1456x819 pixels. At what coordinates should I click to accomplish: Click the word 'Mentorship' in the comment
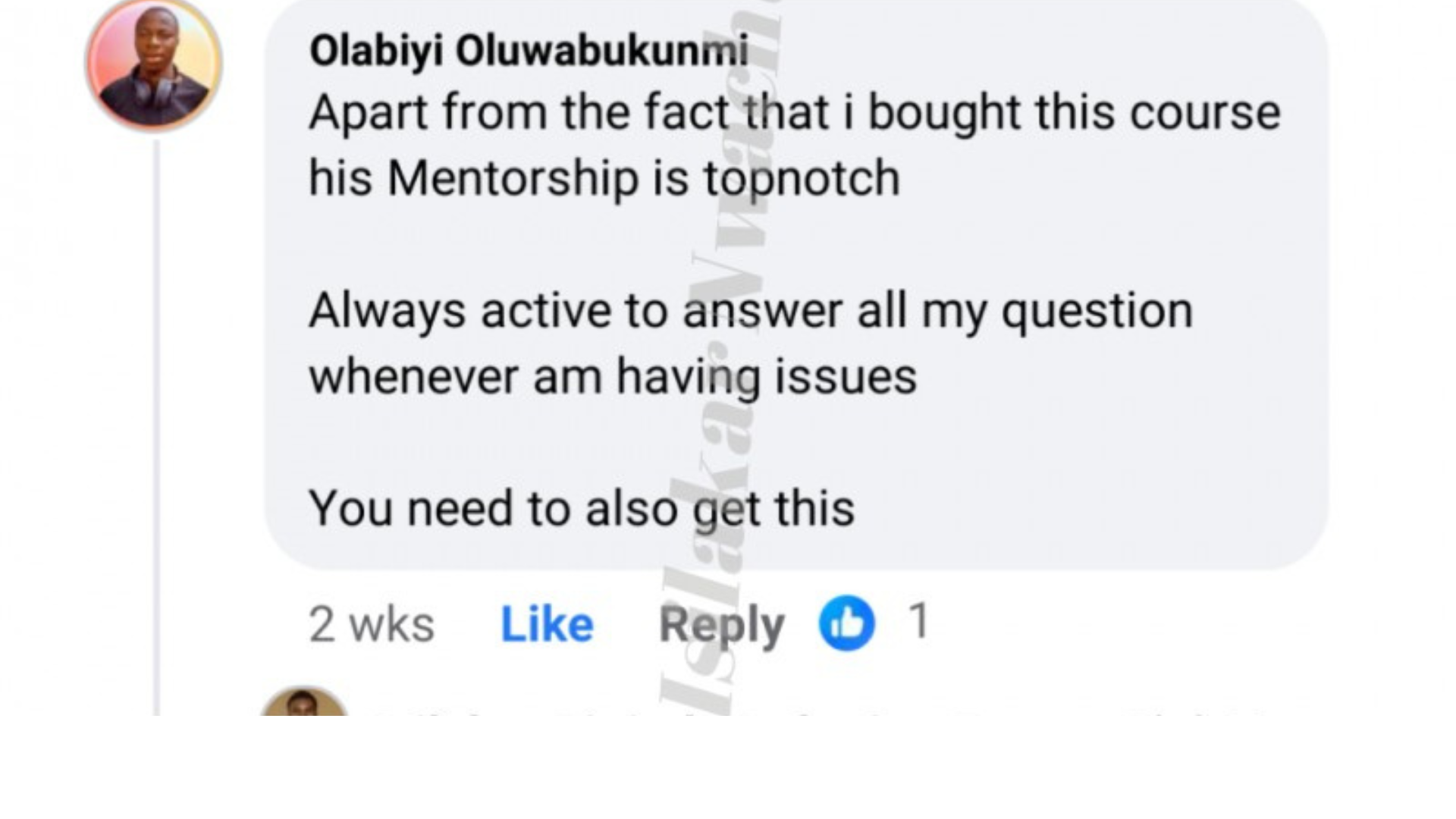tap(513, 179)
